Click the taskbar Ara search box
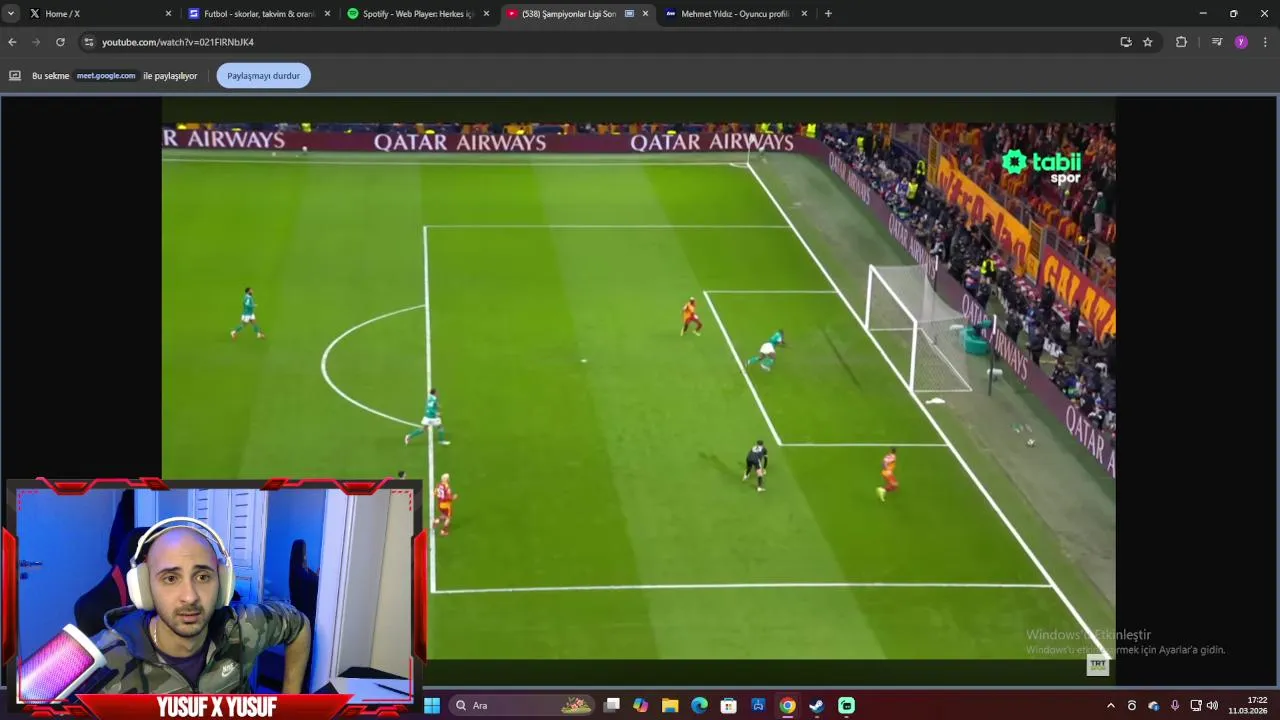This screenshot has height=720, width=1280. (522, 705)
